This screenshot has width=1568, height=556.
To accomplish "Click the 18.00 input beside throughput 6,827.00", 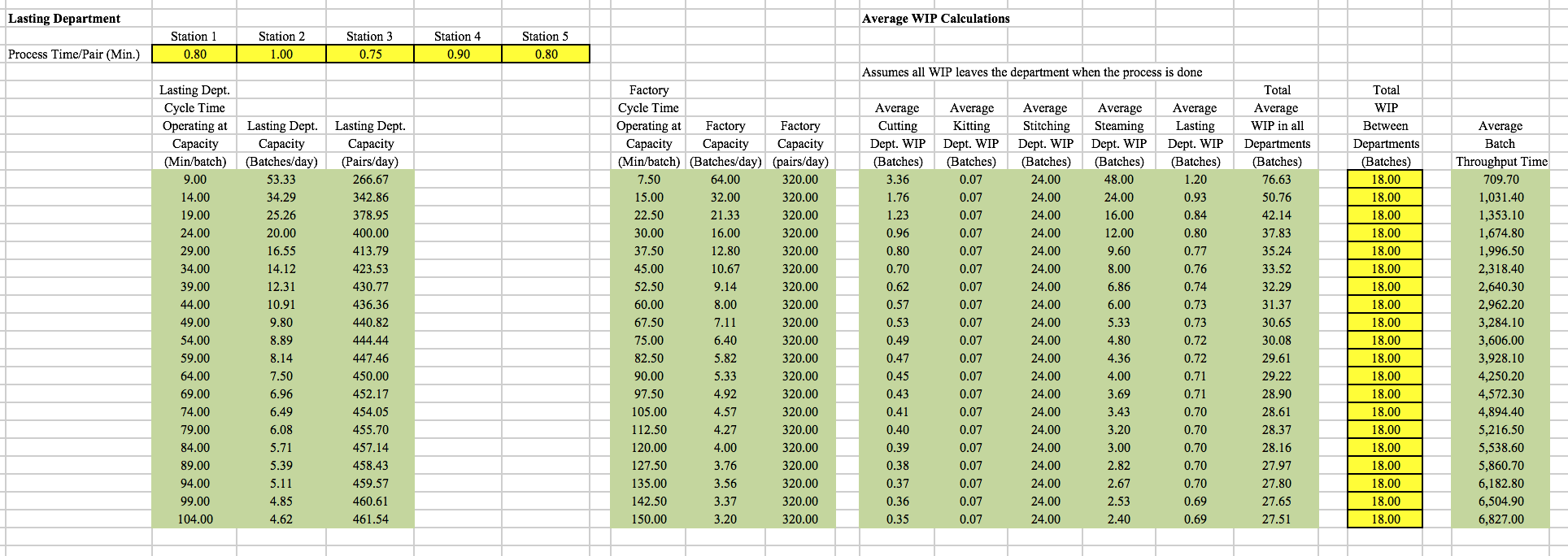I will tap(1386, 519).
